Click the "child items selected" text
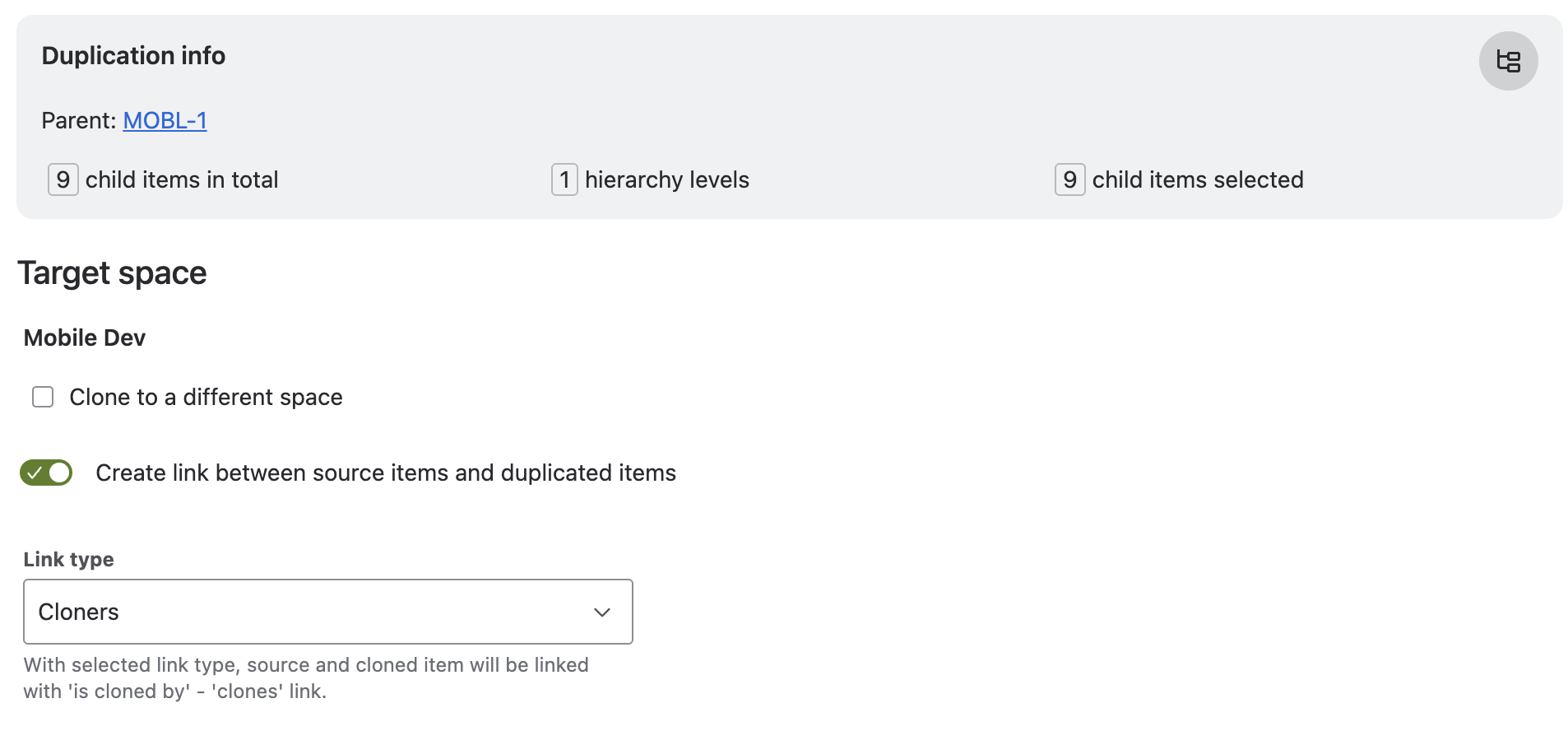This screenshot has width=1568, height=731. click(x=1197, y=179)
